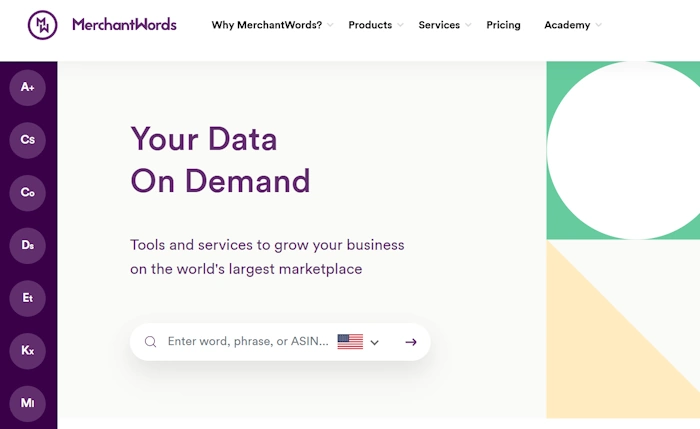Expand the marketplace country chevron
Screen dimensions: 700x429
(x=375, y=342)
